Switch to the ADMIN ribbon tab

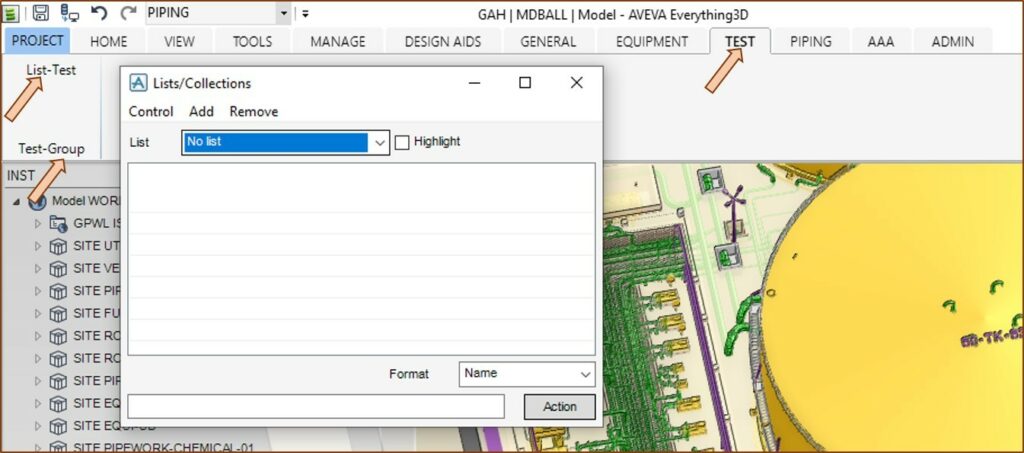tap(952, 42)
